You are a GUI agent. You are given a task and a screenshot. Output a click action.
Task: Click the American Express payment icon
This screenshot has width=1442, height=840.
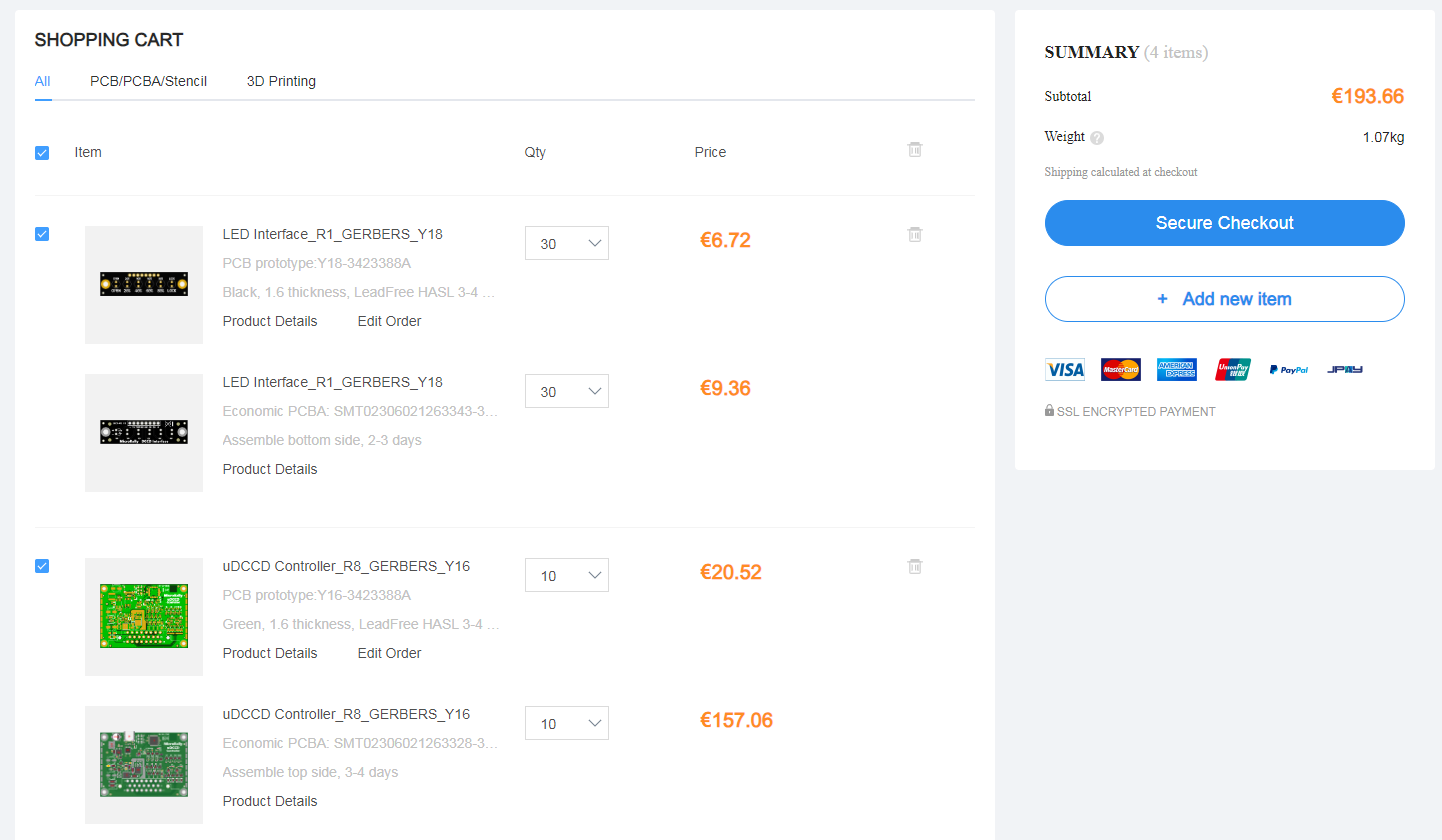[x=1177, y=370]
